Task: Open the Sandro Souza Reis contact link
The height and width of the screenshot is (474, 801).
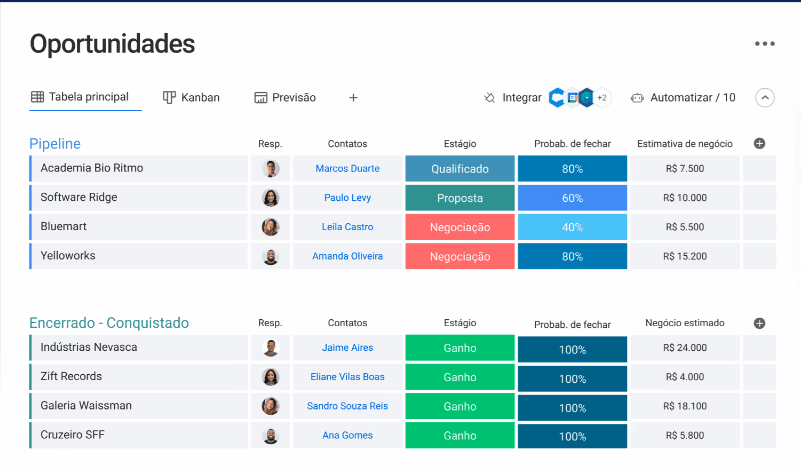Action: tap(347, 406)
